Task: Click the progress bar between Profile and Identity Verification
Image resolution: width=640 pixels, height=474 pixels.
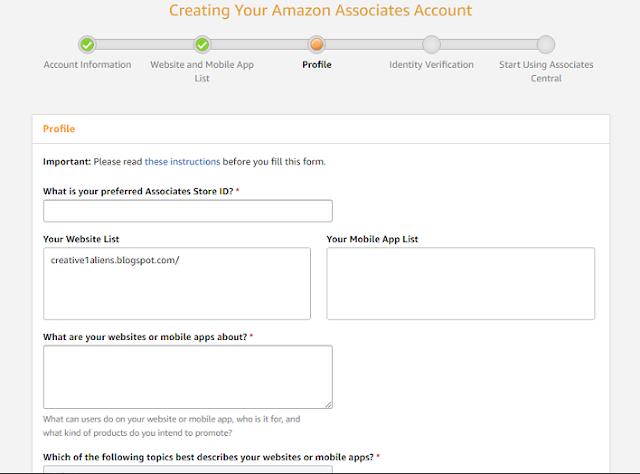Action: [x=374, y=44]
